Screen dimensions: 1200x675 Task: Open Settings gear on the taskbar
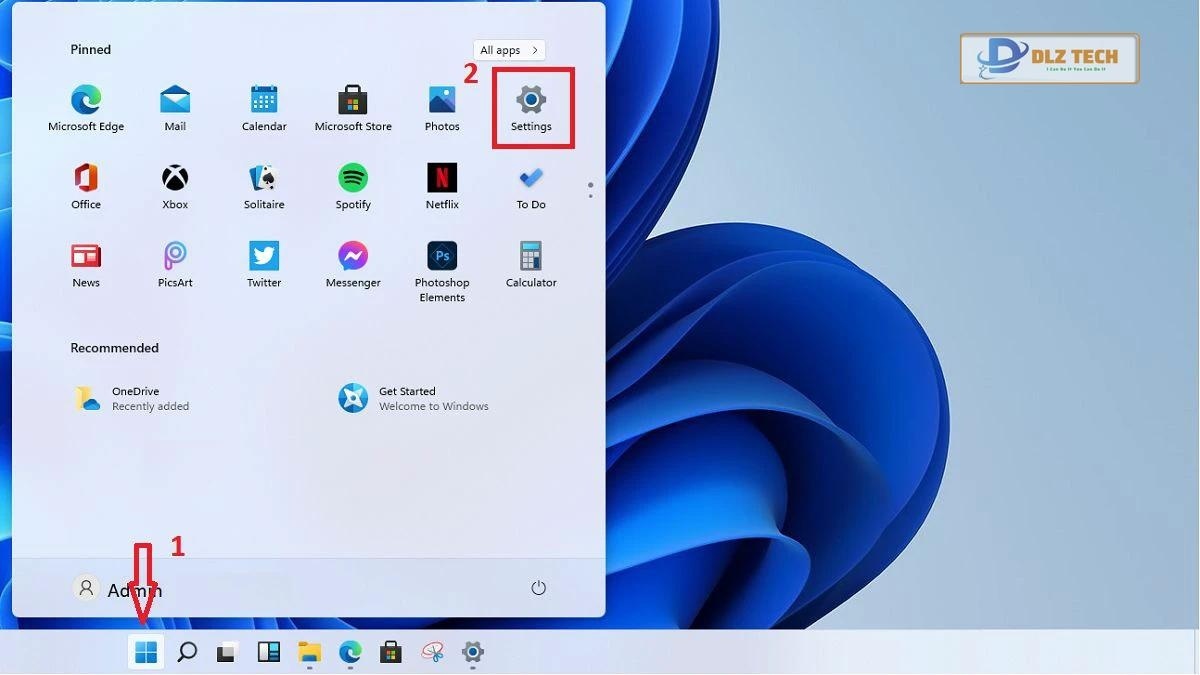point(473,652)
